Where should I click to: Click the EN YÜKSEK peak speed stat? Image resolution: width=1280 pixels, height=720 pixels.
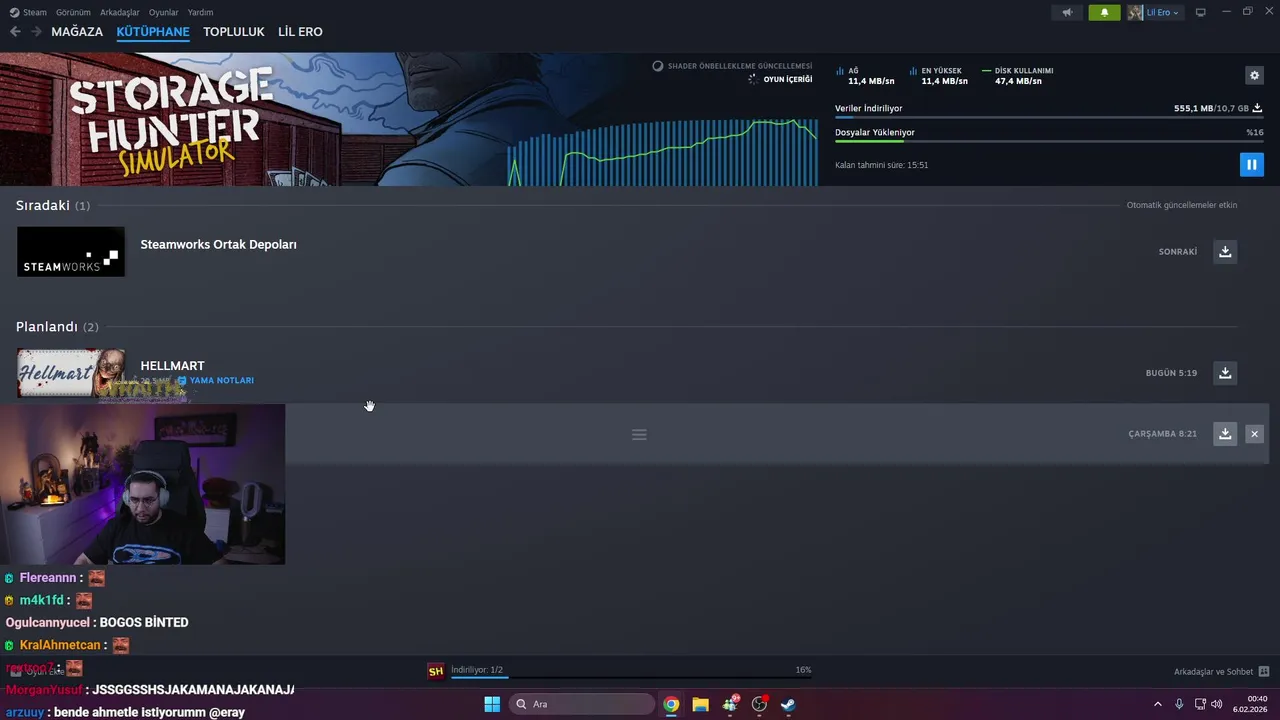pos(939,76)
